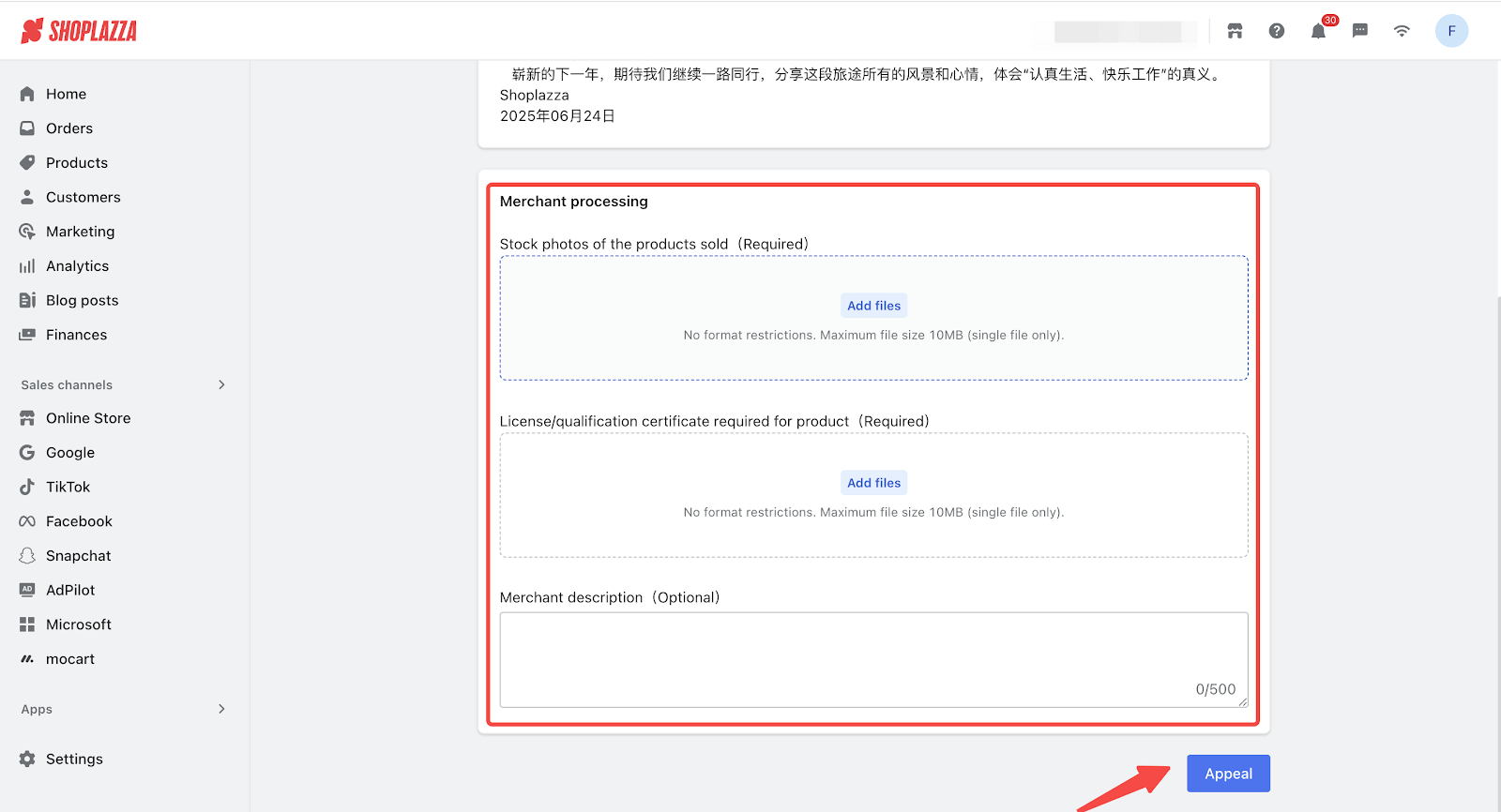Click the Microsoft squares icon
The image size is (1501, 812).
point(27,624)
